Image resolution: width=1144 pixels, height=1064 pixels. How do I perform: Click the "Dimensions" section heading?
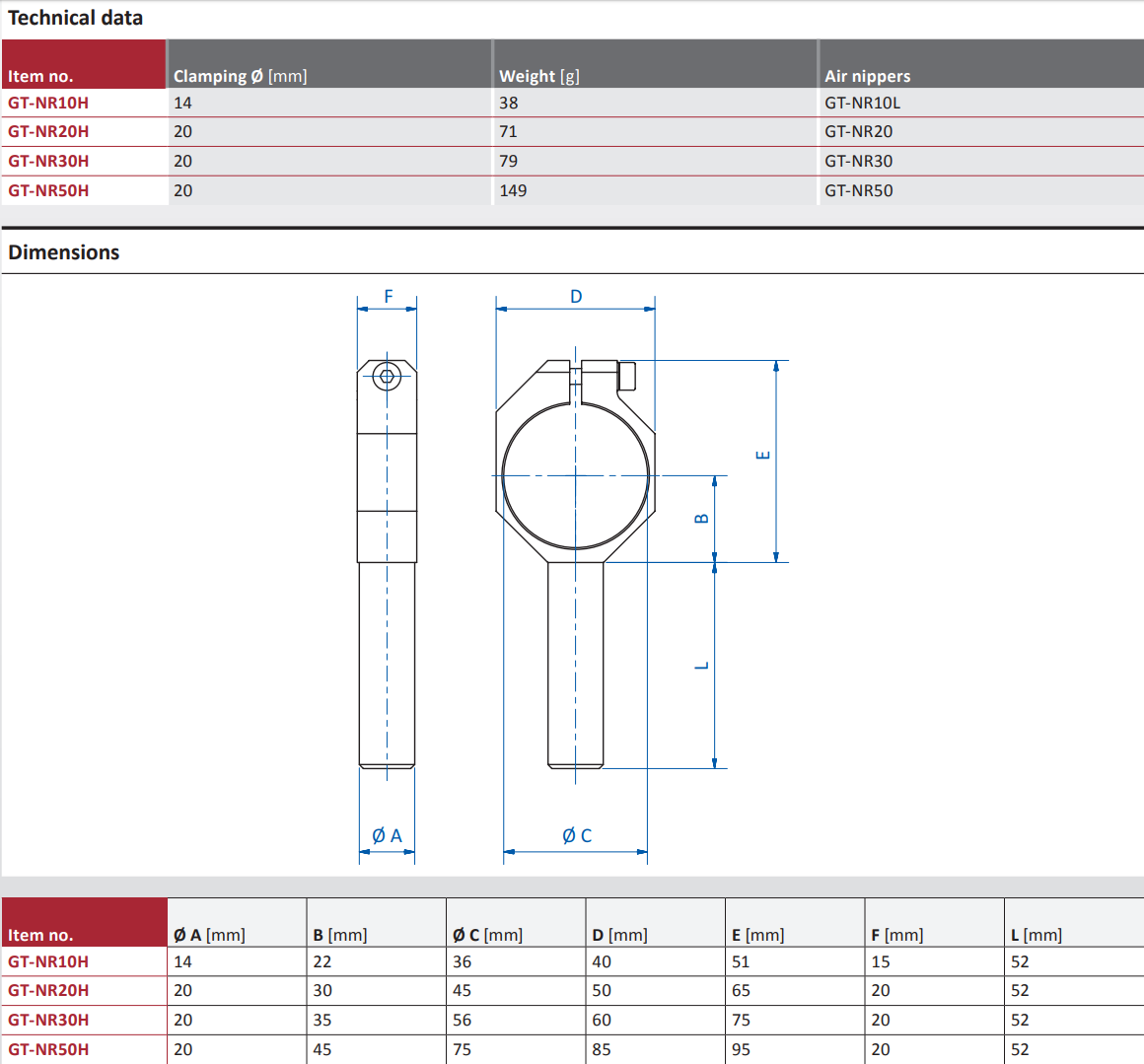click(x=63, y=252)
